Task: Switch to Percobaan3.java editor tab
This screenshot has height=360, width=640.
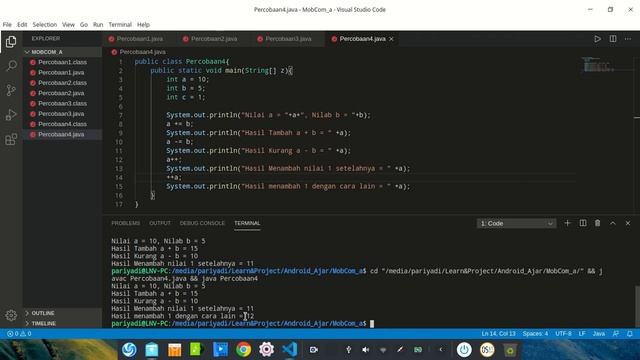Action: tap(288, 39)
